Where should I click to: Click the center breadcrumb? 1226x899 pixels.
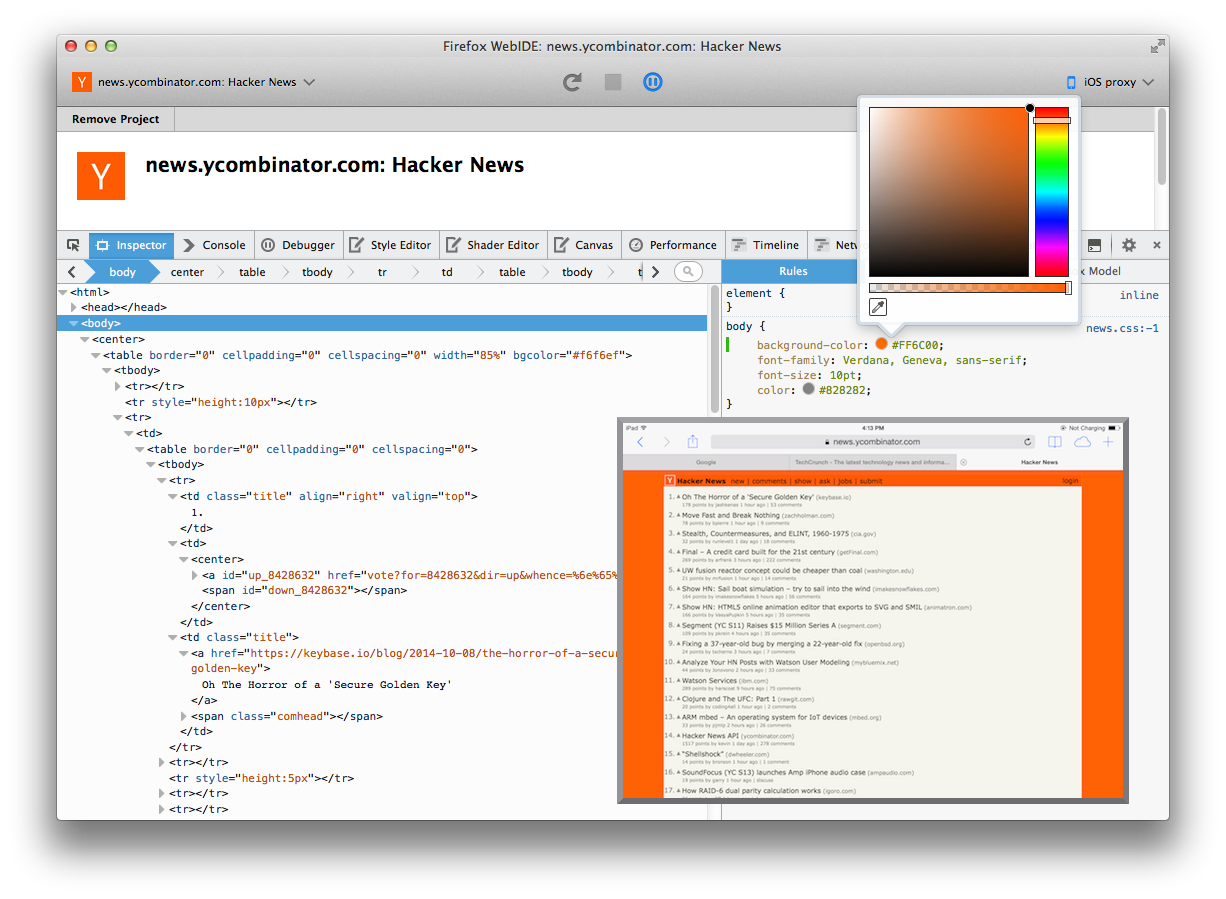(x=187, y=272)
